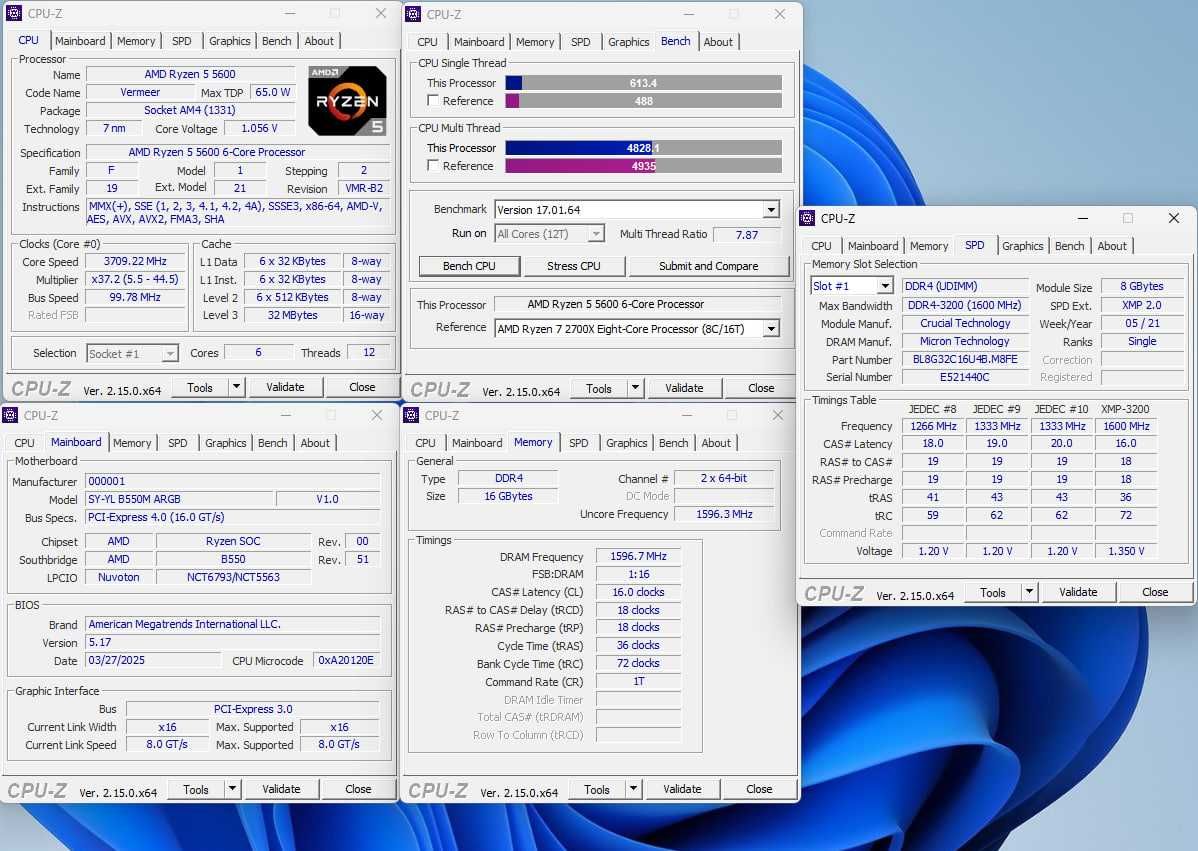This screenshot has height=851, width=1198.
Task: Click Validate in the top-left CPU window
Action: point(285,387)
